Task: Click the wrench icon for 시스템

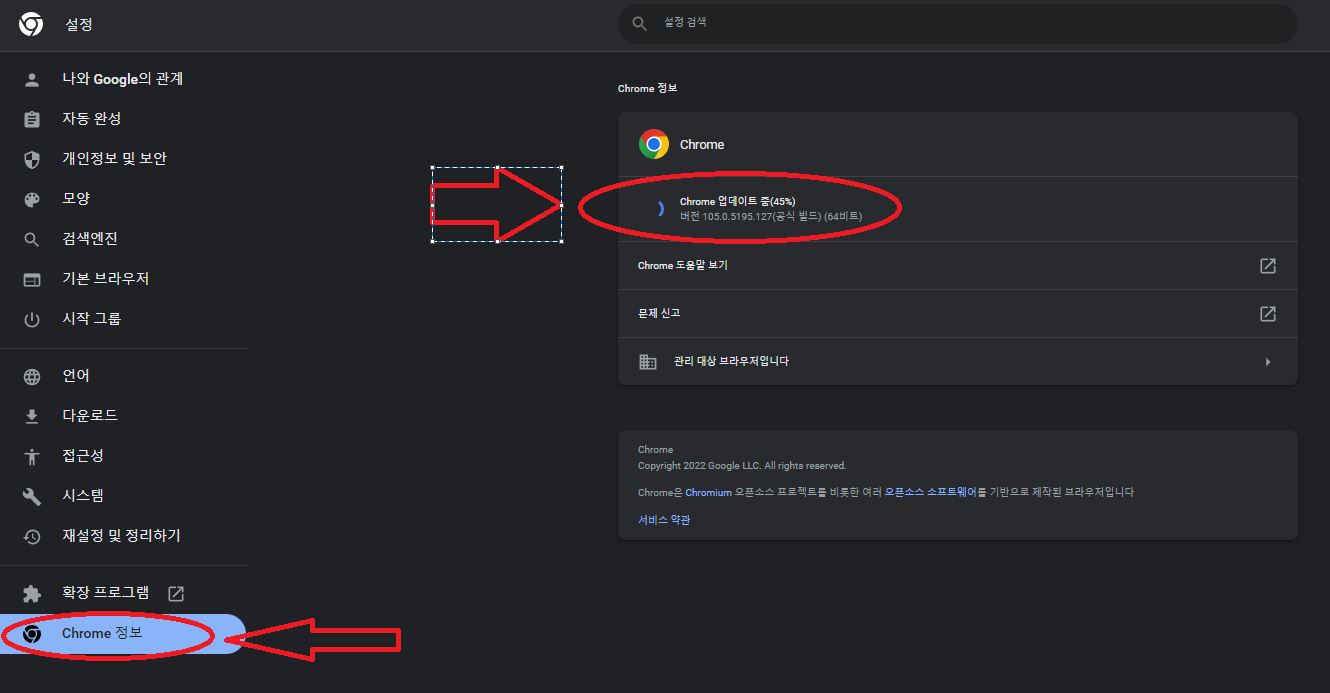Action: point(32,496)
